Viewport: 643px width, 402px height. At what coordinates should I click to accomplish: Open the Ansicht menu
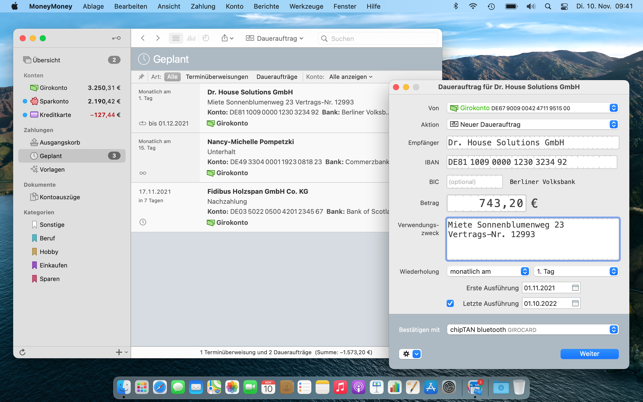169,6
